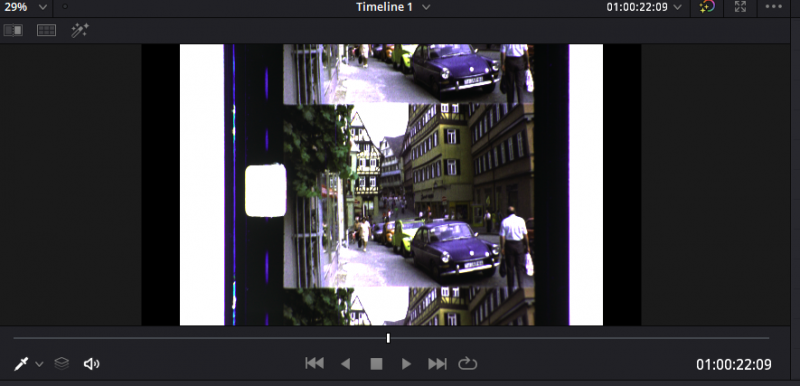This screenshot has width=800, height=386.
Task: Open the gallery grid view icon
Action: [46, 31]
